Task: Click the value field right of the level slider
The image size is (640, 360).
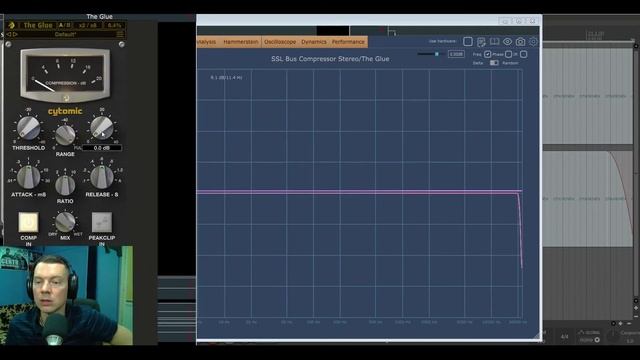Action: 456,54
